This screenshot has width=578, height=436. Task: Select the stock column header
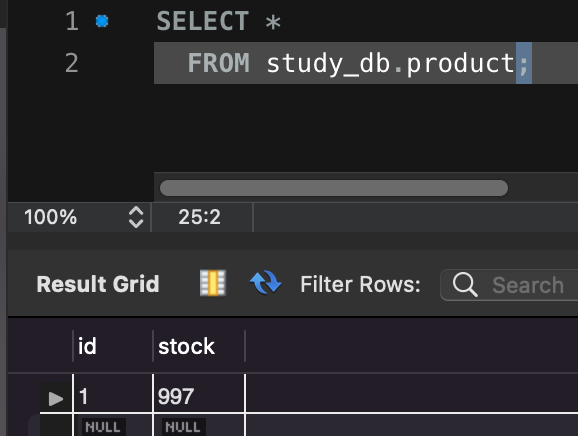[199, 346]
